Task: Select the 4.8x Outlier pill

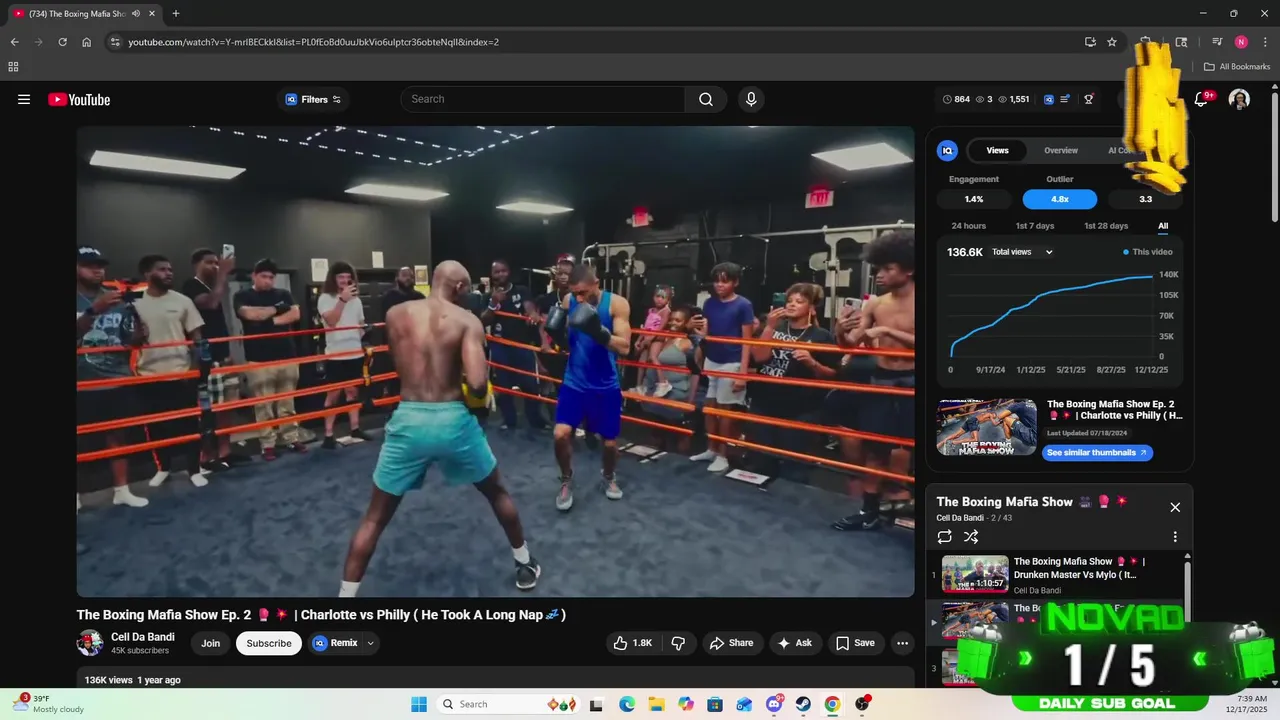Action: 1060,199
